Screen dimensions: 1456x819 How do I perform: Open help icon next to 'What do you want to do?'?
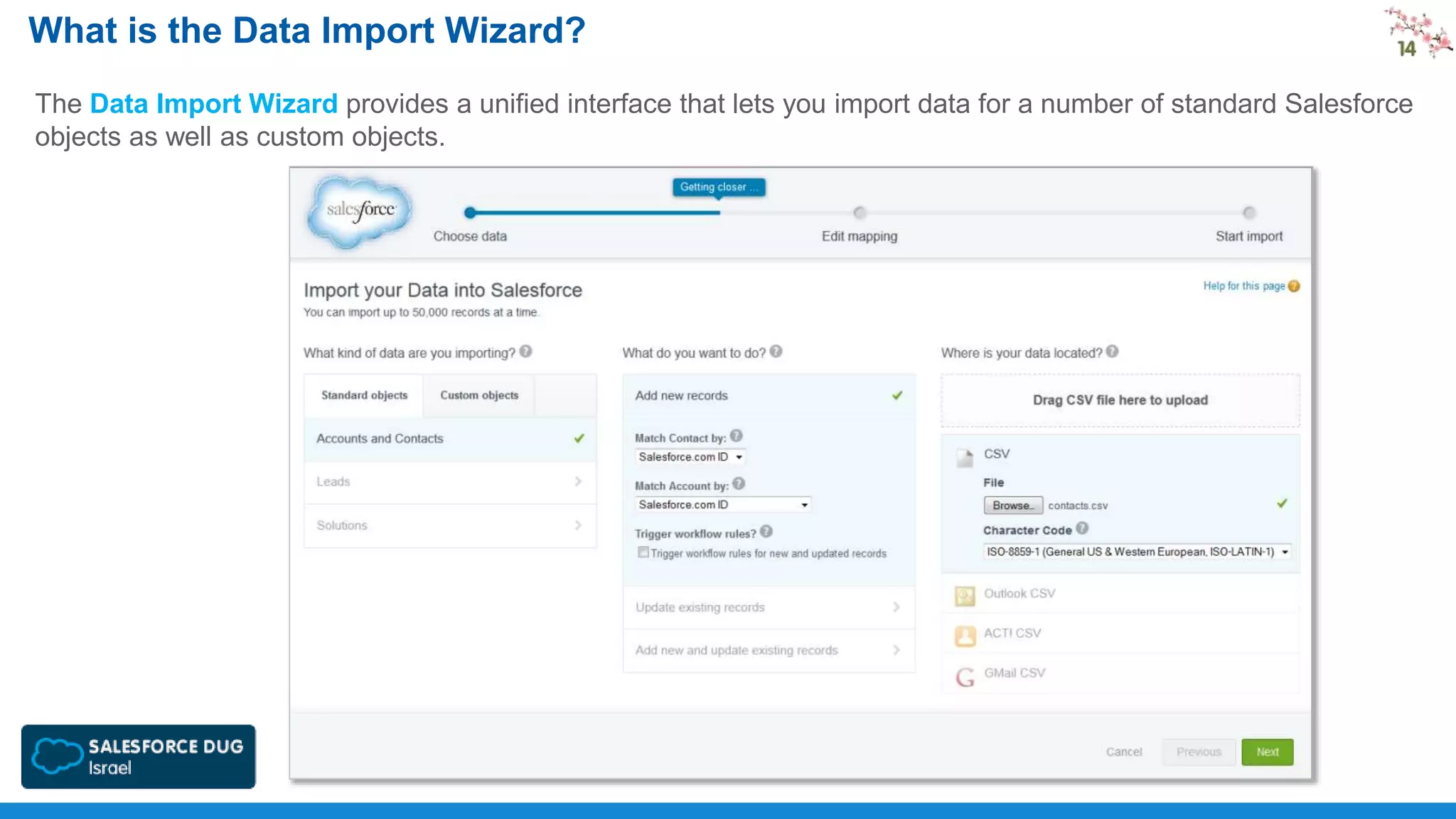(776, 351)
